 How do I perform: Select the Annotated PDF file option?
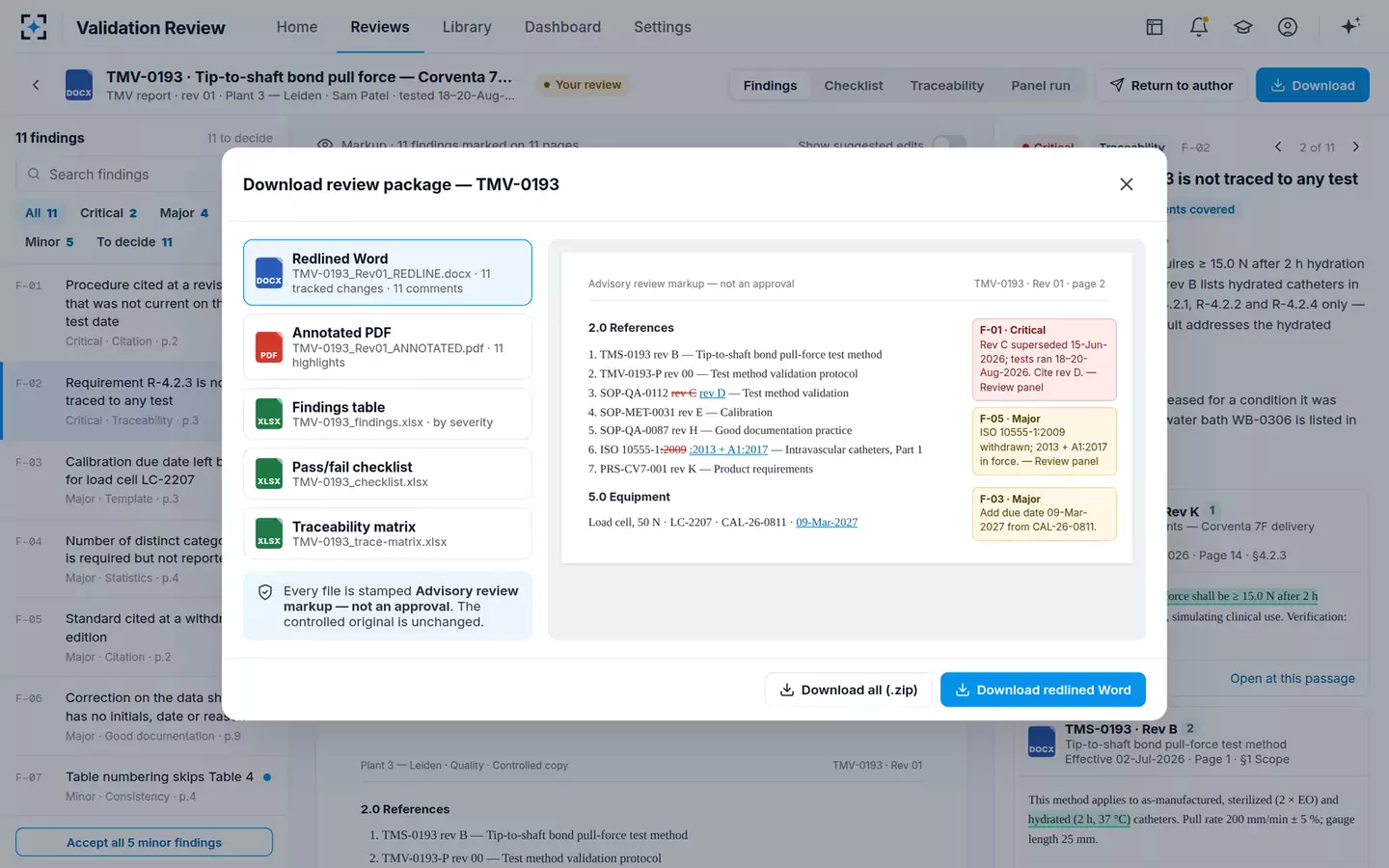(388, 347)
